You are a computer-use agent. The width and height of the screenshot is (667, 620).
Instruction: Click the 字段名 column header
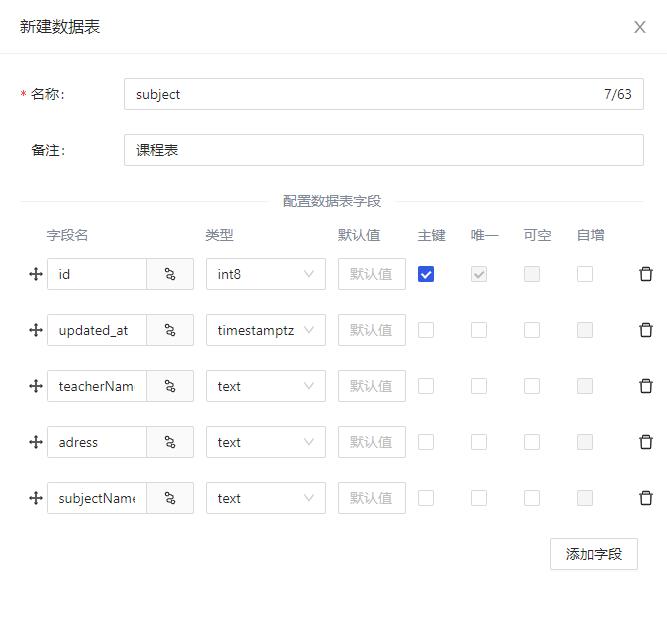(x=67, y=235)
